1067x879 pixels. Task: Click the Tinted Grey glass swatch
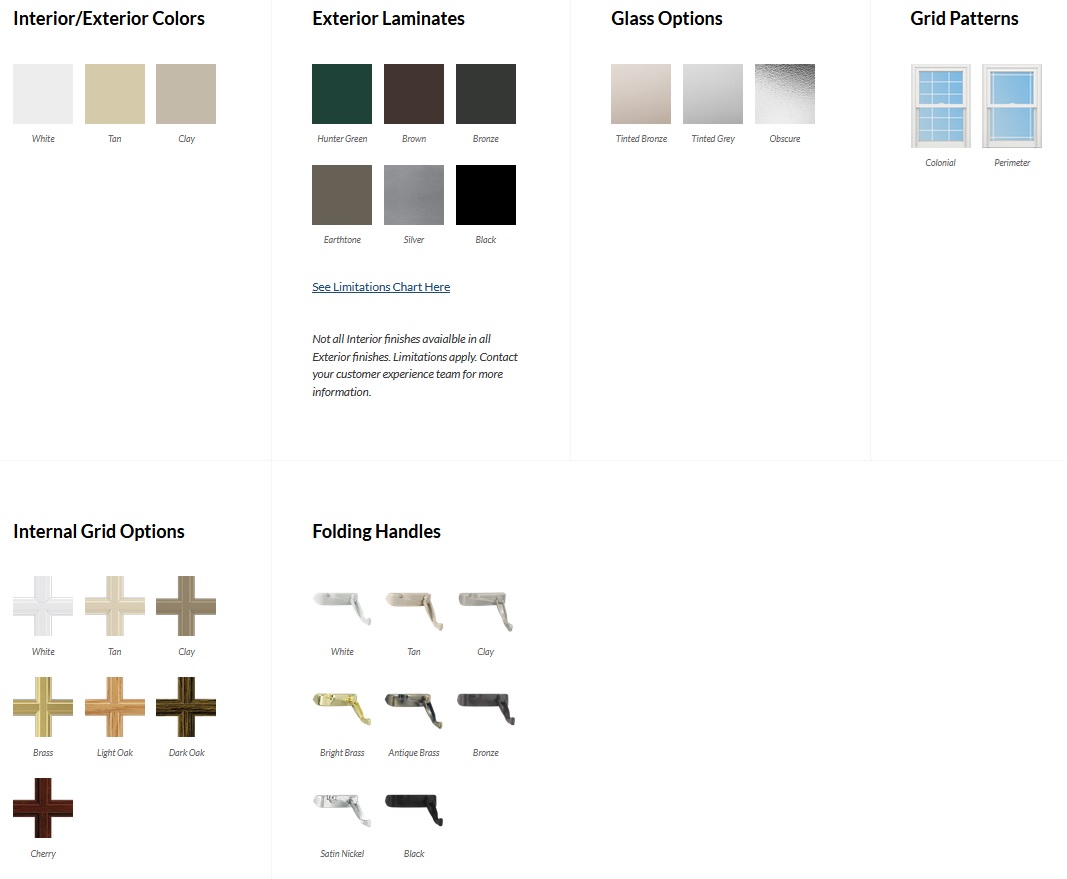[x=713, y=94]
